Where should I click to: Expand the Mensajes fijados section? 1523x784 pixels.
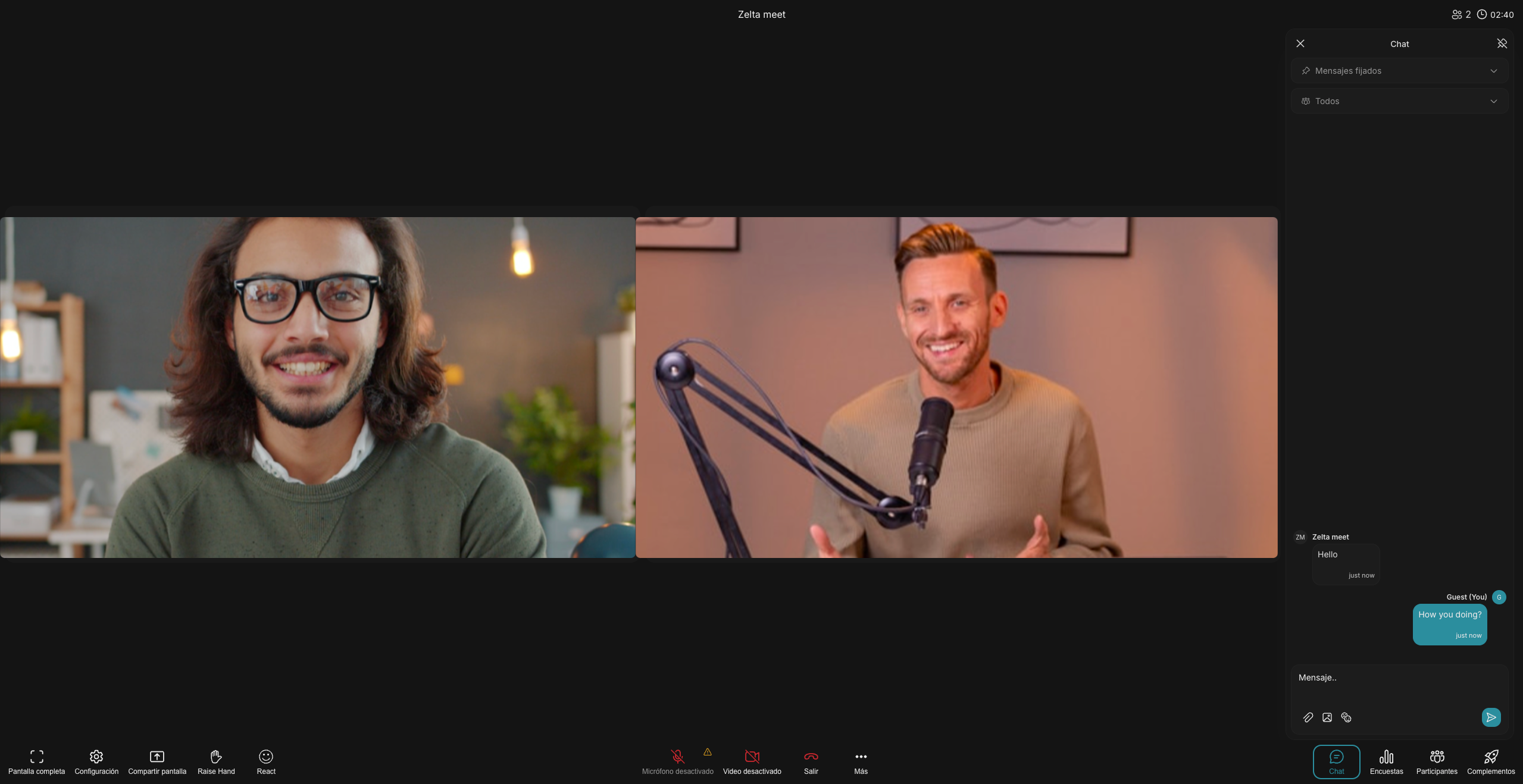point(1399,71)
